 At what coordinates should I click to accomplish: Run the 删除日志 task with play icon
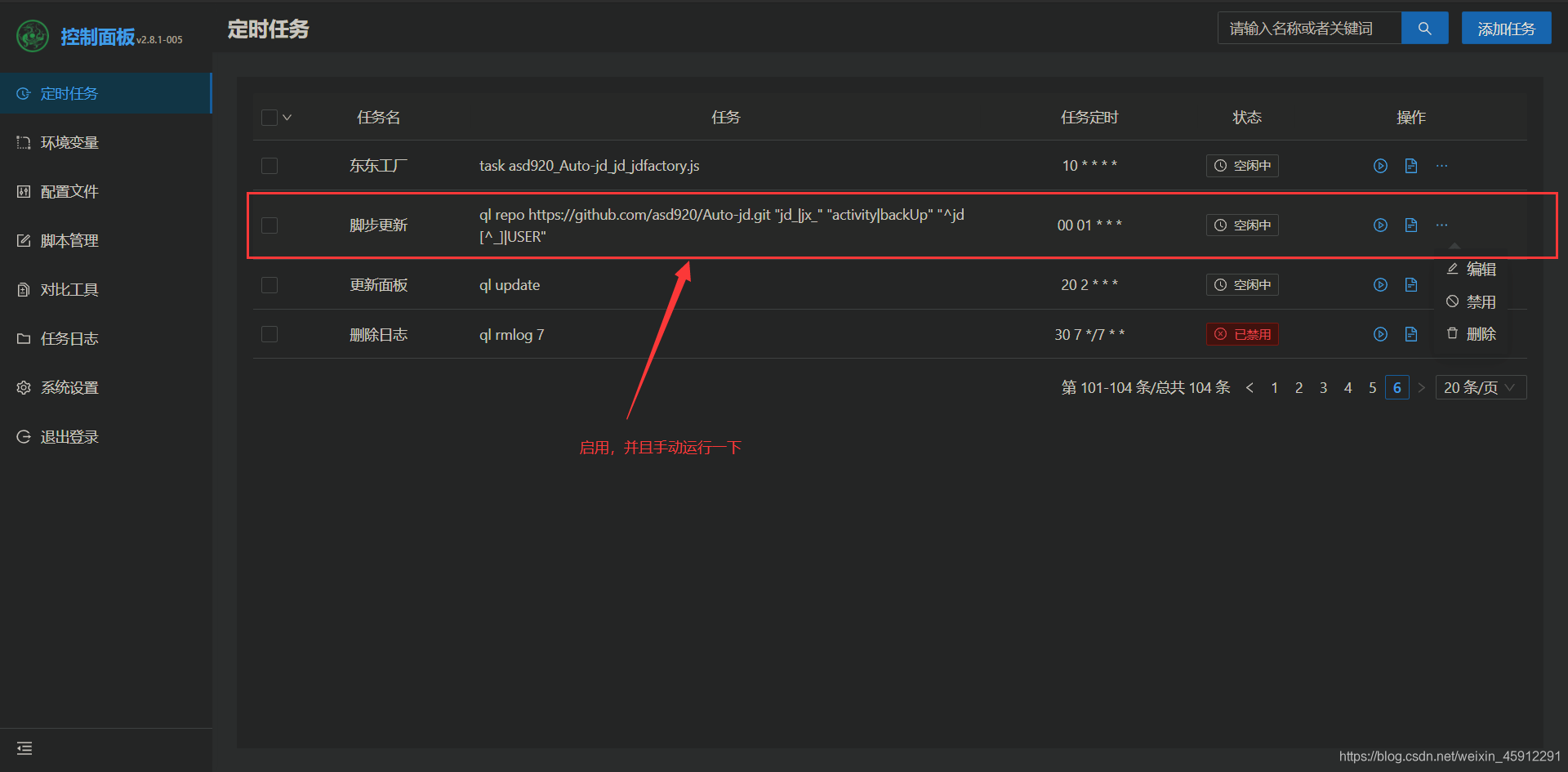coord(1380,334)
